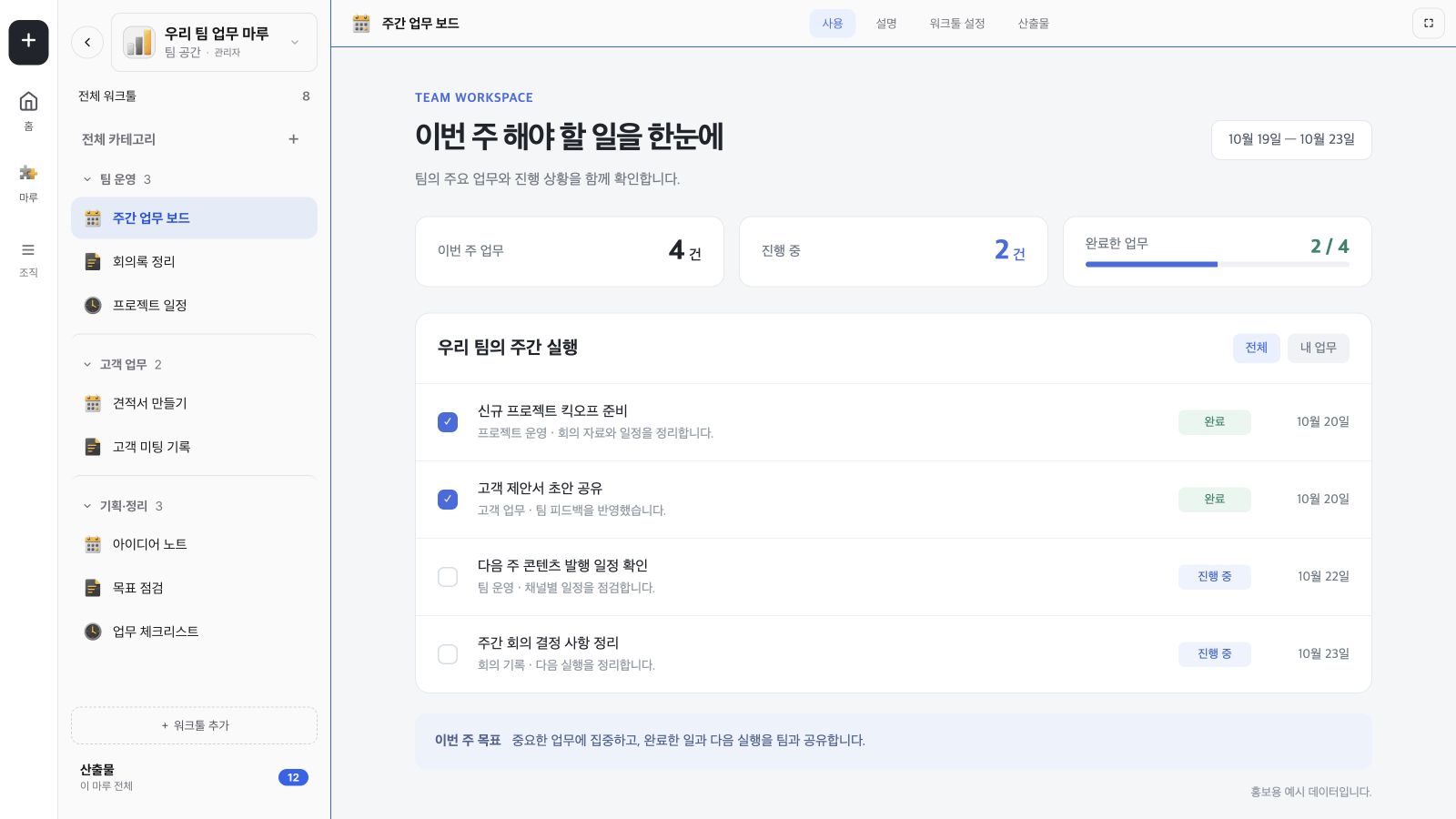Image resolution: width=1456 pixels, height=819 pixels.
Task: Collapse the 팀 운영 category
Action: pyautogui.click(x=87, y=179)
